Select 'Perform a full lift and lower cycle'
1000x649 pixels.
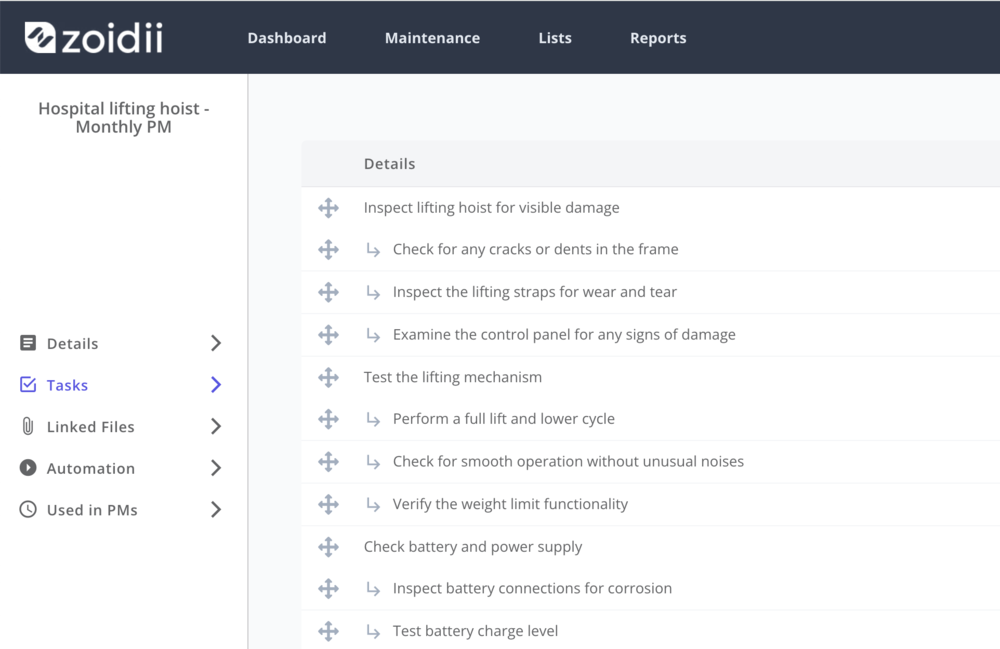click(504, 419)
